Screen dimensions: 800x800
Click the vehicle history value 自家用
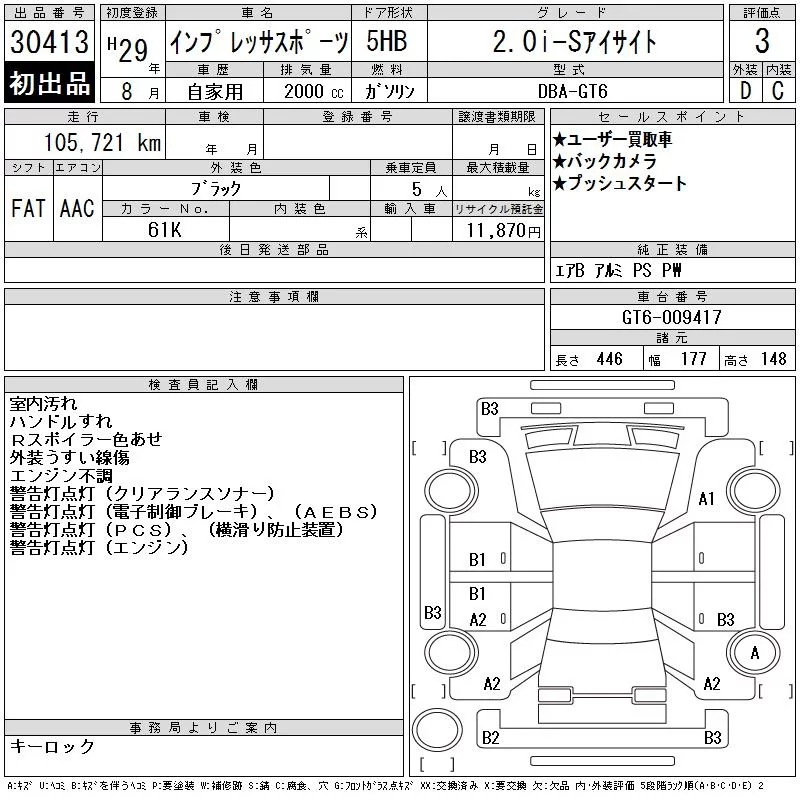click(x=215, y=92)
